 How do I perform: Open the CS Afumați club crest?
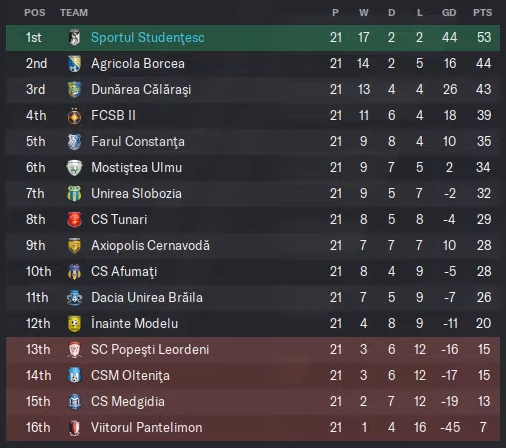[x=75, y=271]
